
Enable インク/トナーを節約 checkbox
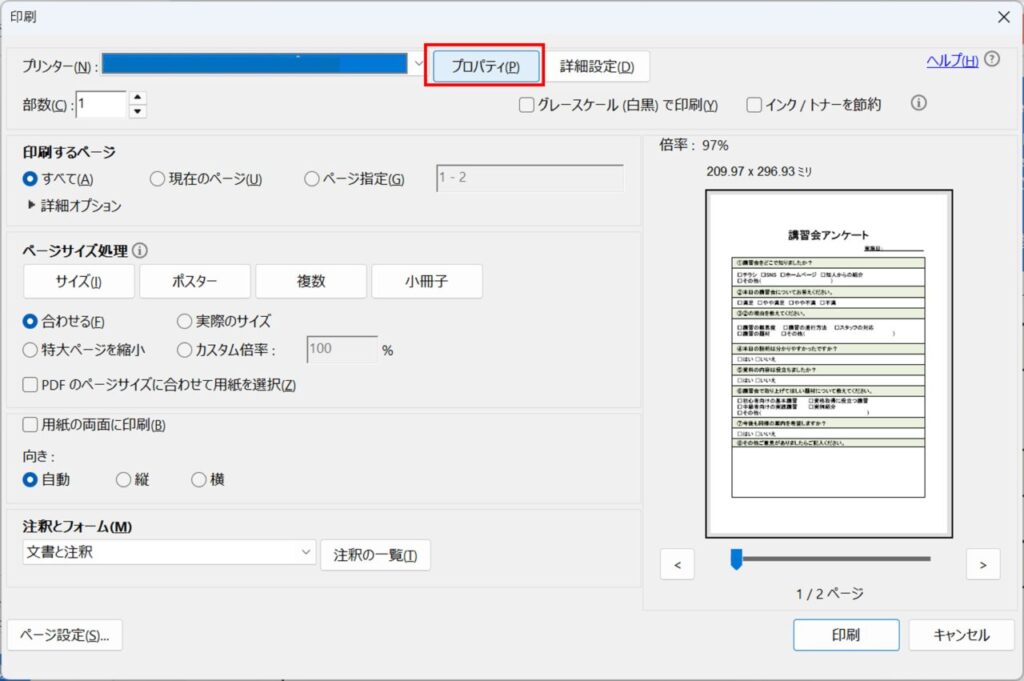pos(754,104)
